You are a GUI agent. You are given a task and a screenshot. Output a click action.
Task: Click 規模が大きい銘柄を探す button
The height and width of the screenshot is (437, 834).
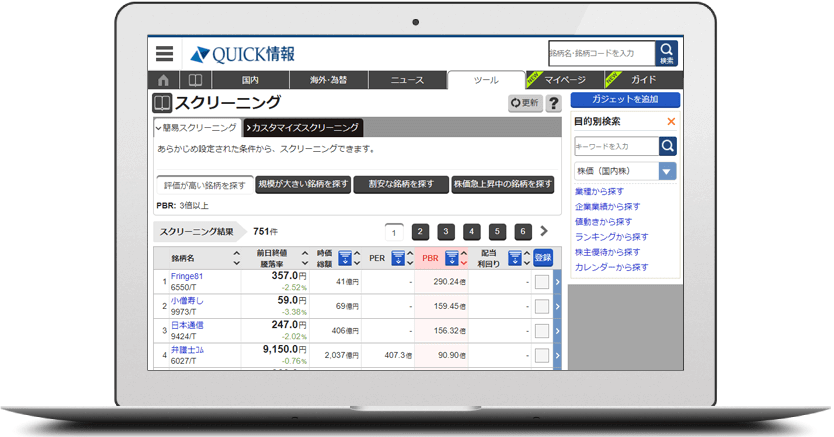tap(303, 184)
